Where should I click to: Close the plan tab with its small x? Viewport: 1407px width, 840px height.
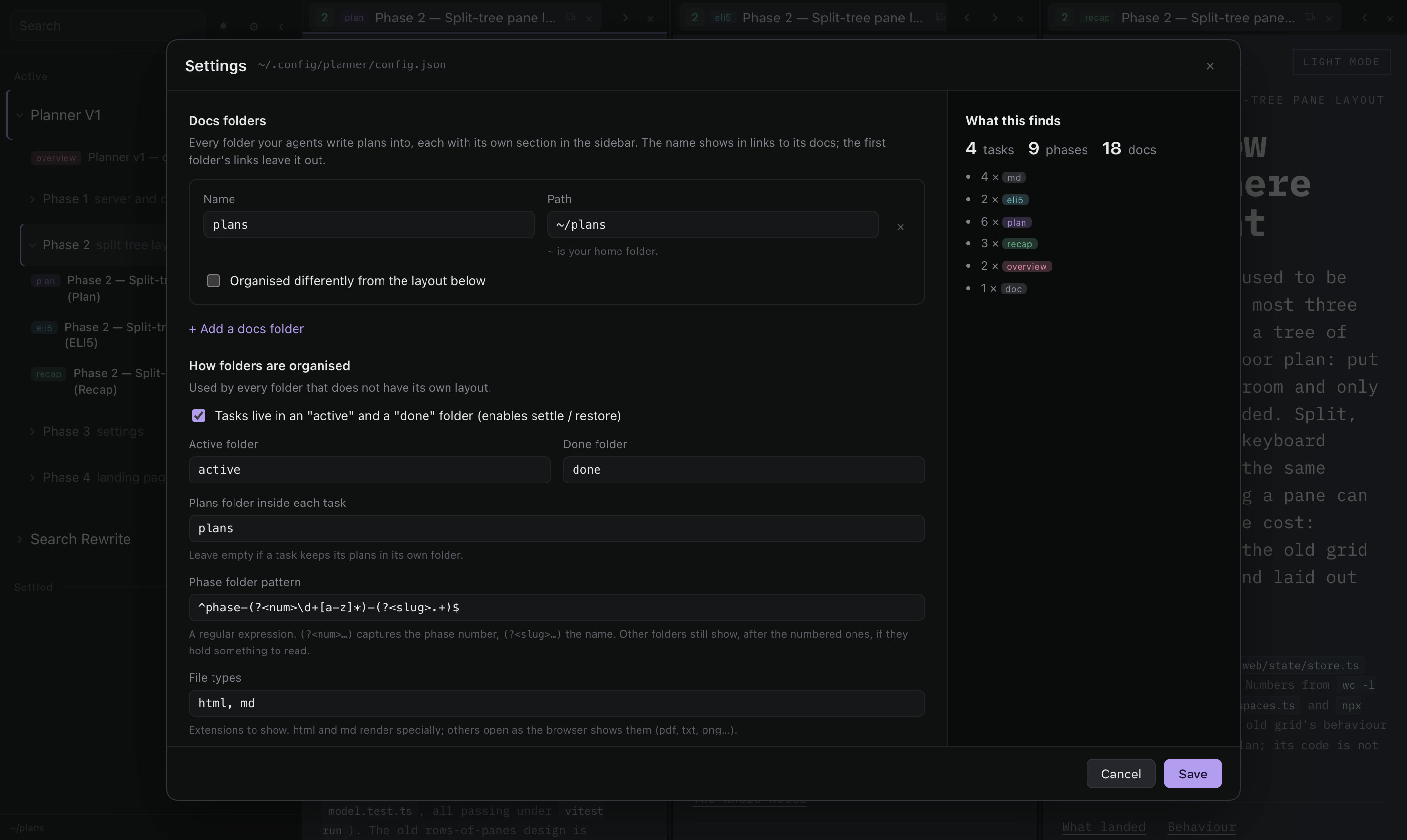[589, 18]
